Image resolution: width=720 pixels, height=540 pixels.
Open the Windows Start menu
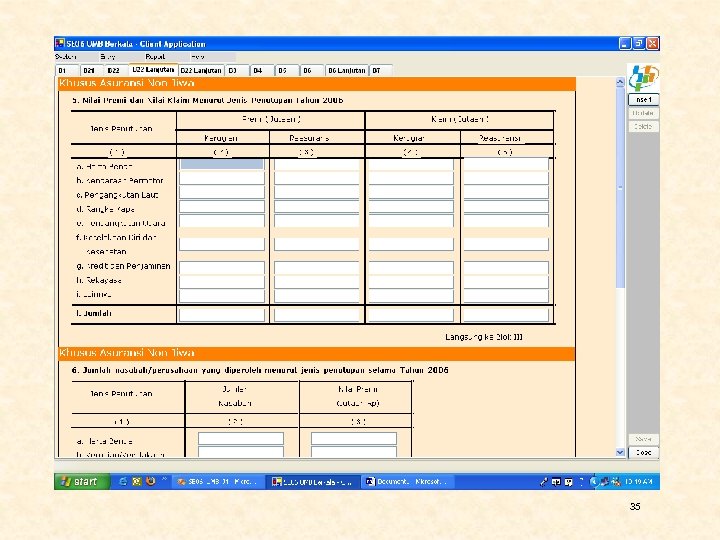[81, 481]
